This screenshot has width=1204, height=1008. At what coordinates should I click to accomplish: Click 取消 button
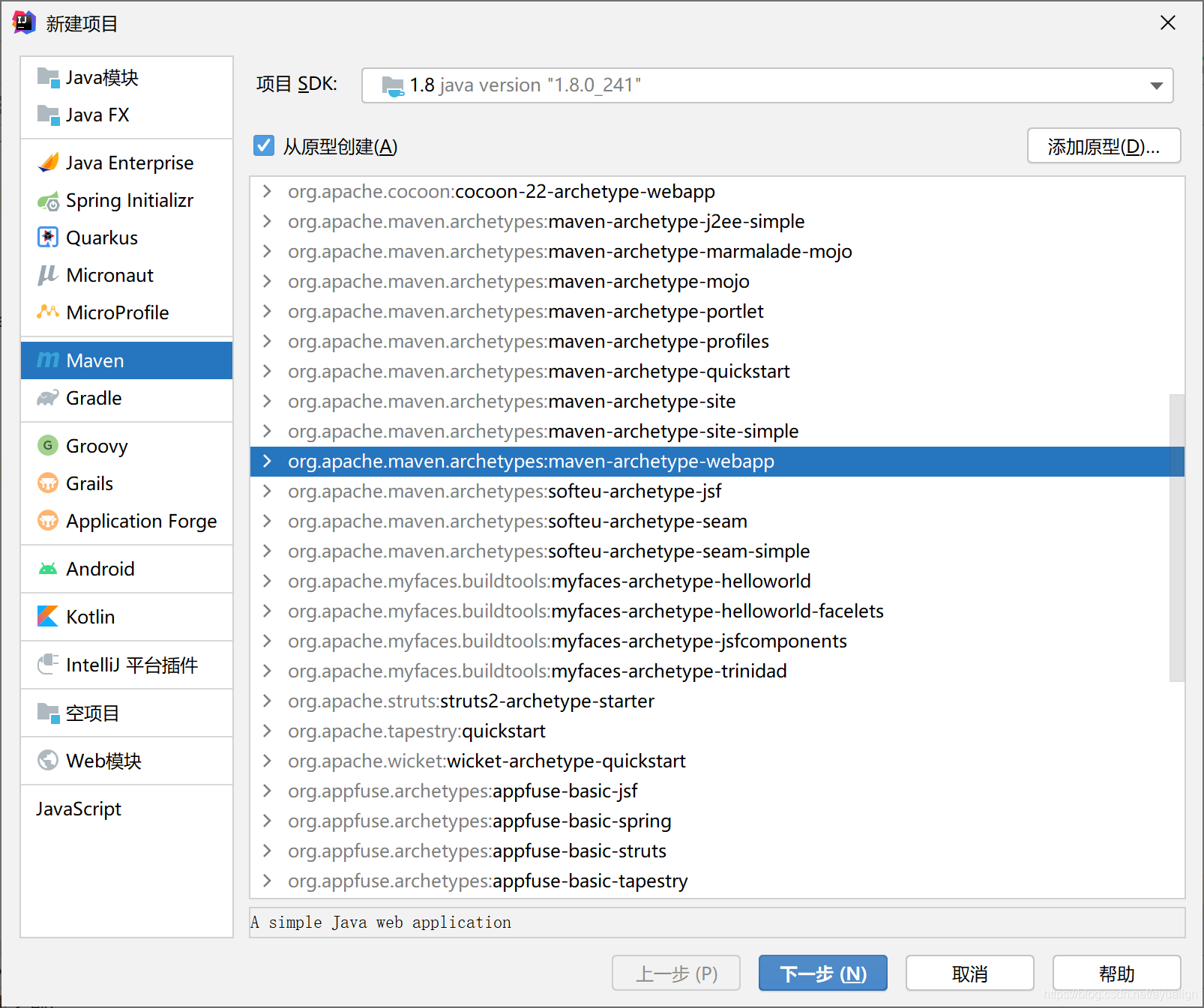coord(970,973)
